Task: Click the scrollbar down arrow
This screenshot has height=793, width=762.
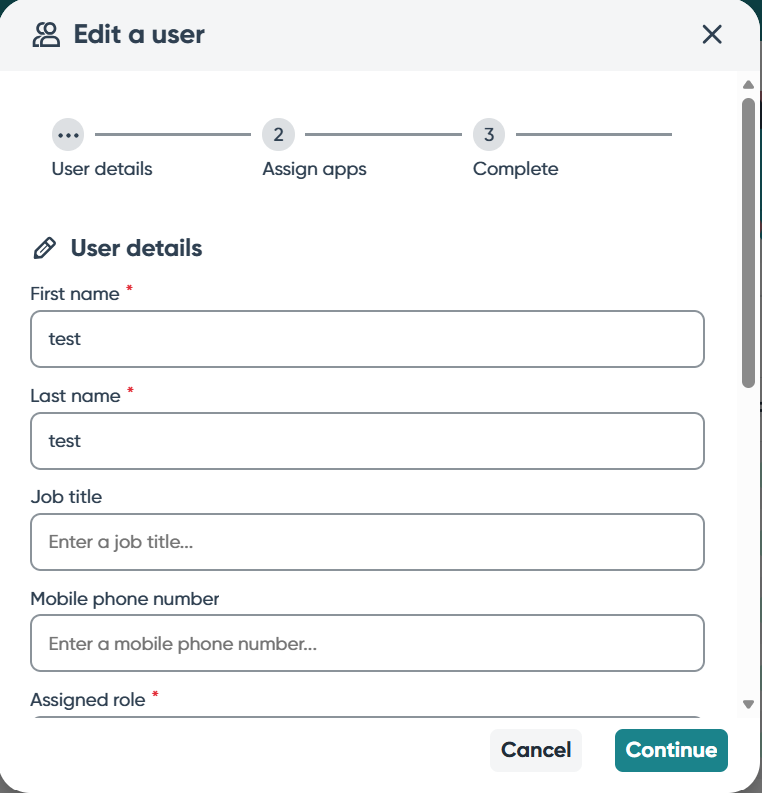Action: click(x=748, y=704)
